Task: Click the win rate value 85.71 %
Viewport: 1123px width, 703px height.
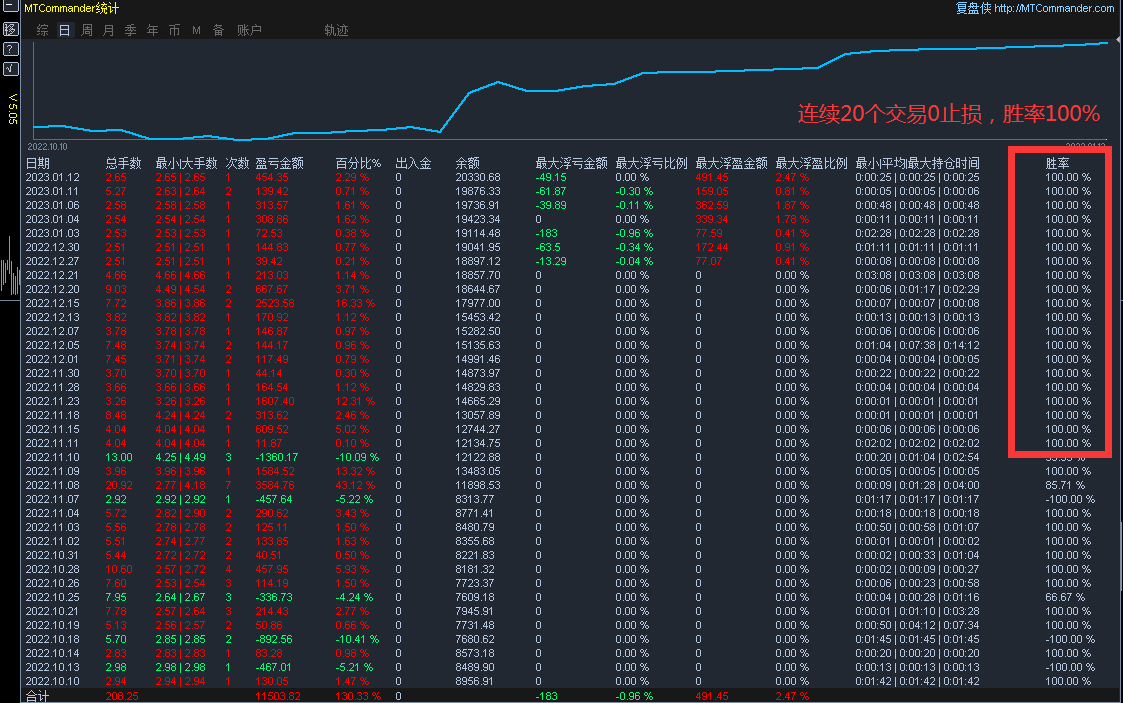Action: (x=1065, y=485)
